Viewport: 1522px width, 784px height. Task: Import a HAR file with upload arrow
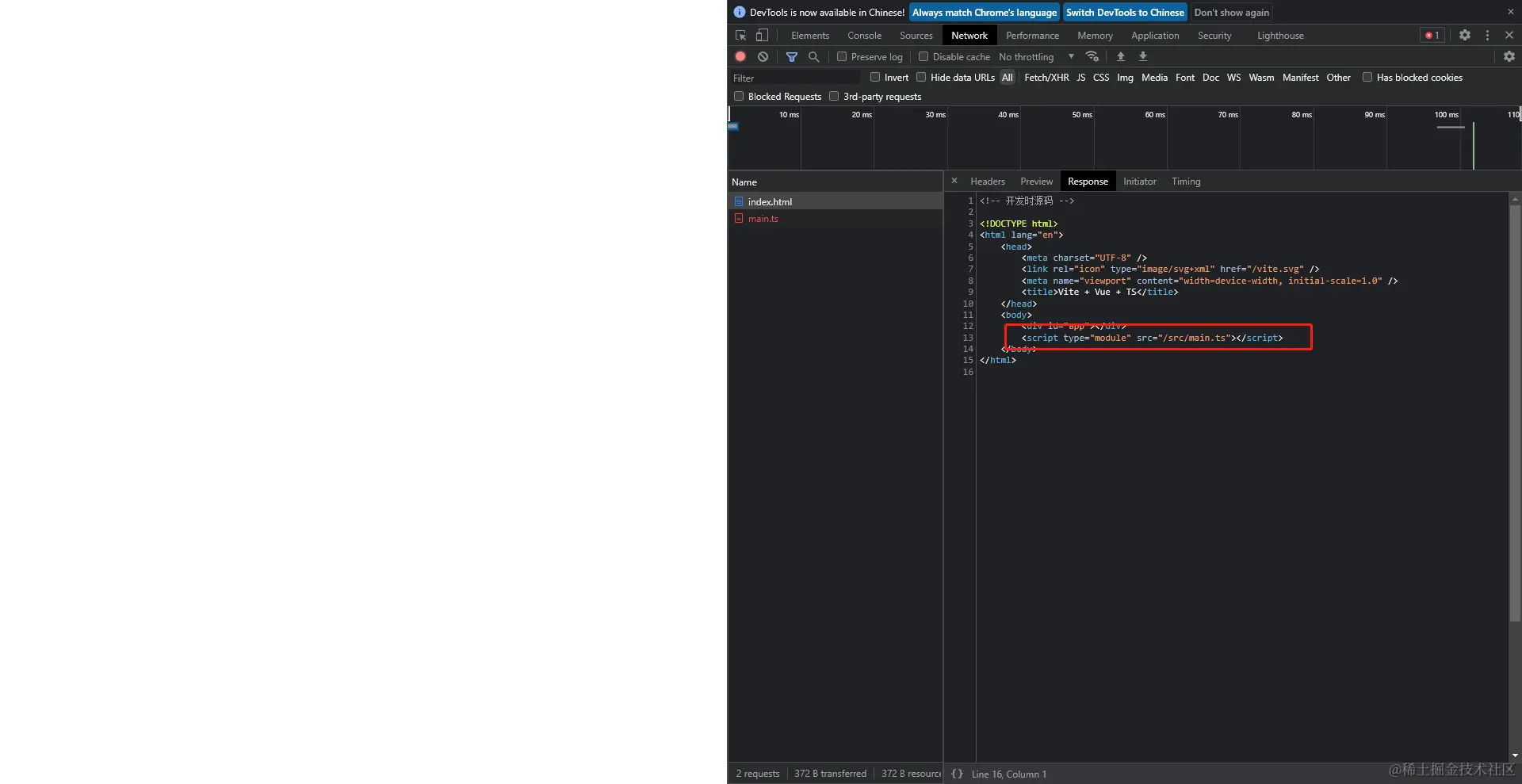pyautogui.click(x=1121, y=57)
